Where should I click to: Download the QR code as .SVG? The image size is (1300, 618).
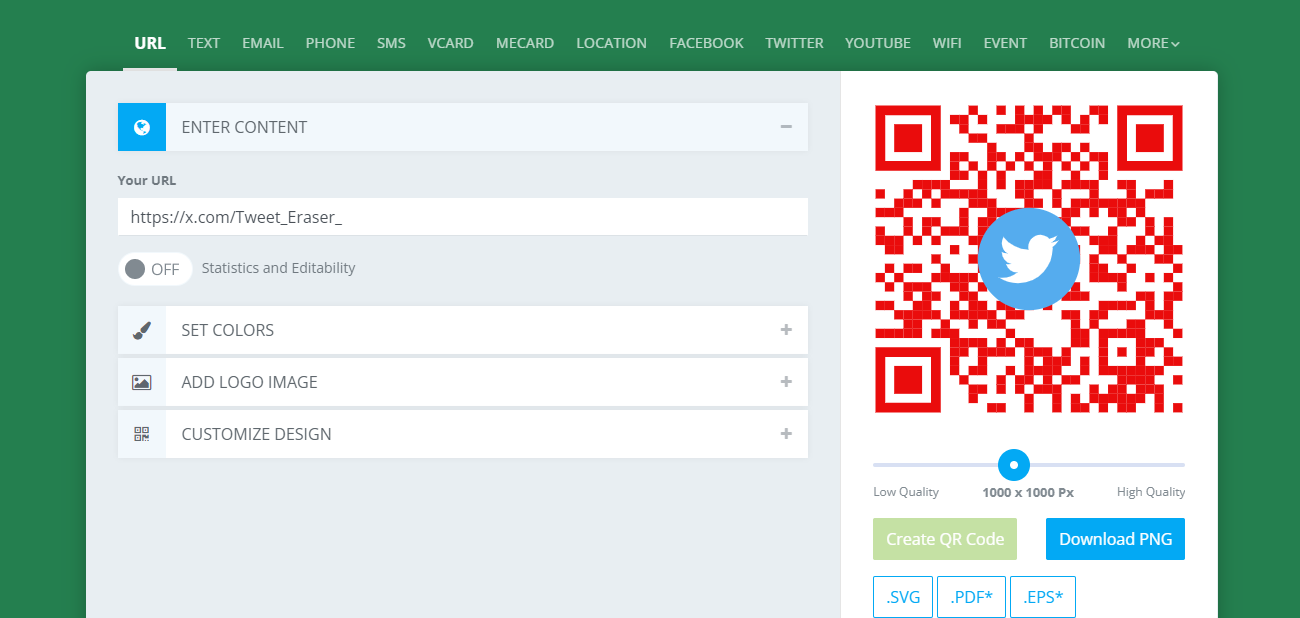[903, 597]
